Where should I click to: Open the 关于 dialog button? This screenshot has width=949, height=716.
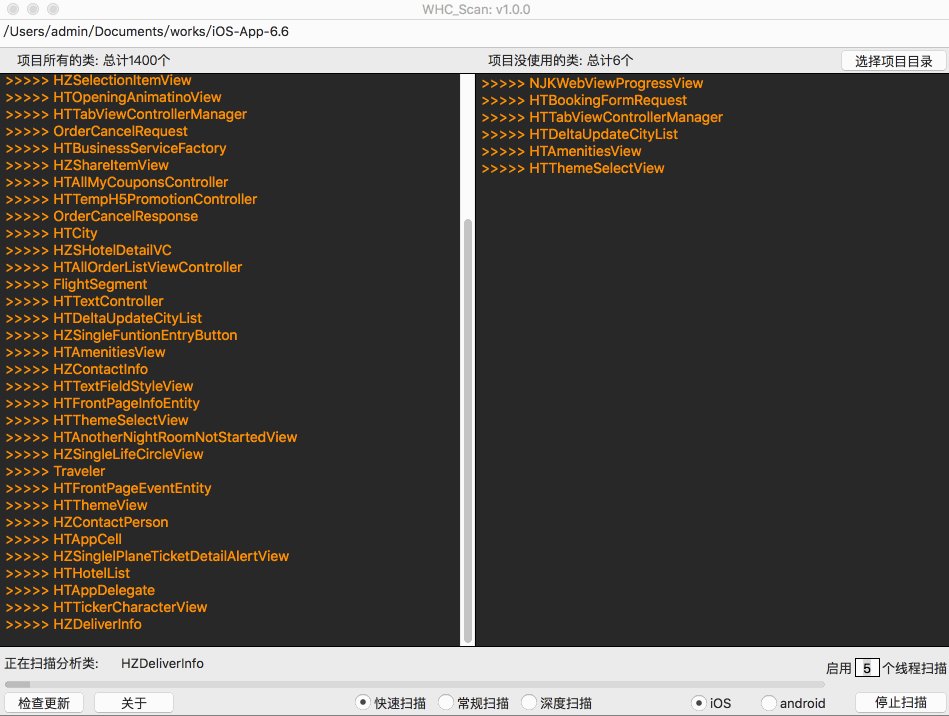pos(134,703)
